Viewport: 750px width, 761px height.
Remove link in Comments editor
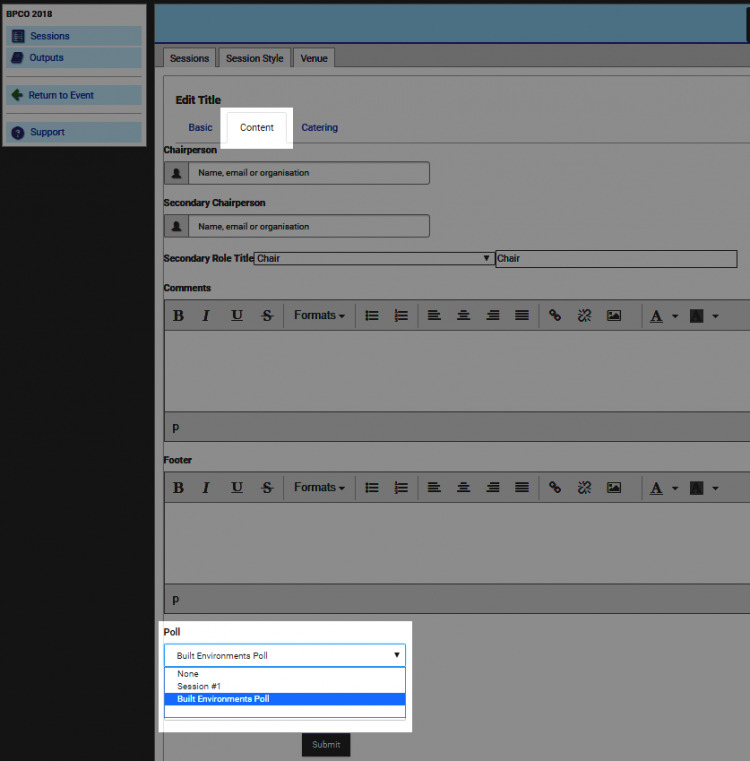tap(584, 315)
